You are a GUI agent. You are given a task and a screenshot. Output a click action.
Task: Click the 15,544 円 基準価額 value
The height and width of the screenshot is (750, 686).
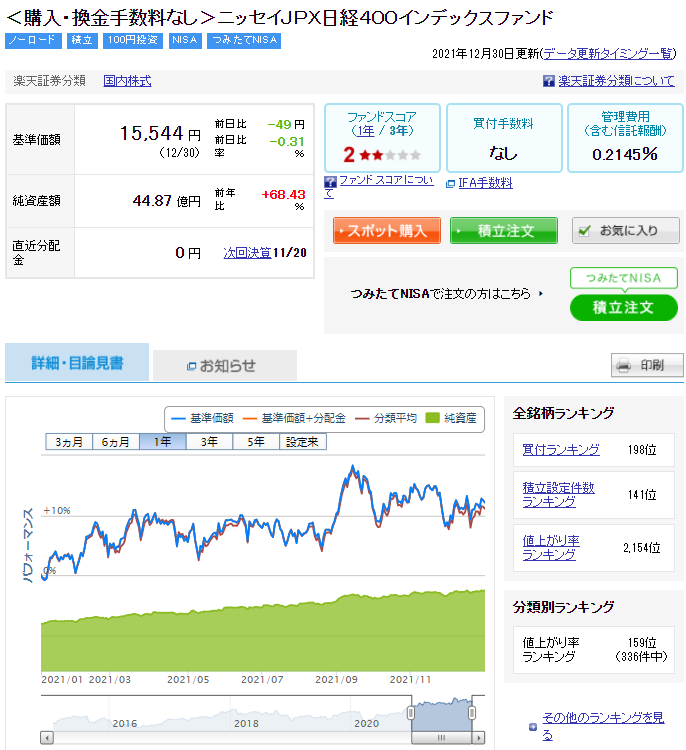coord(160,133)
